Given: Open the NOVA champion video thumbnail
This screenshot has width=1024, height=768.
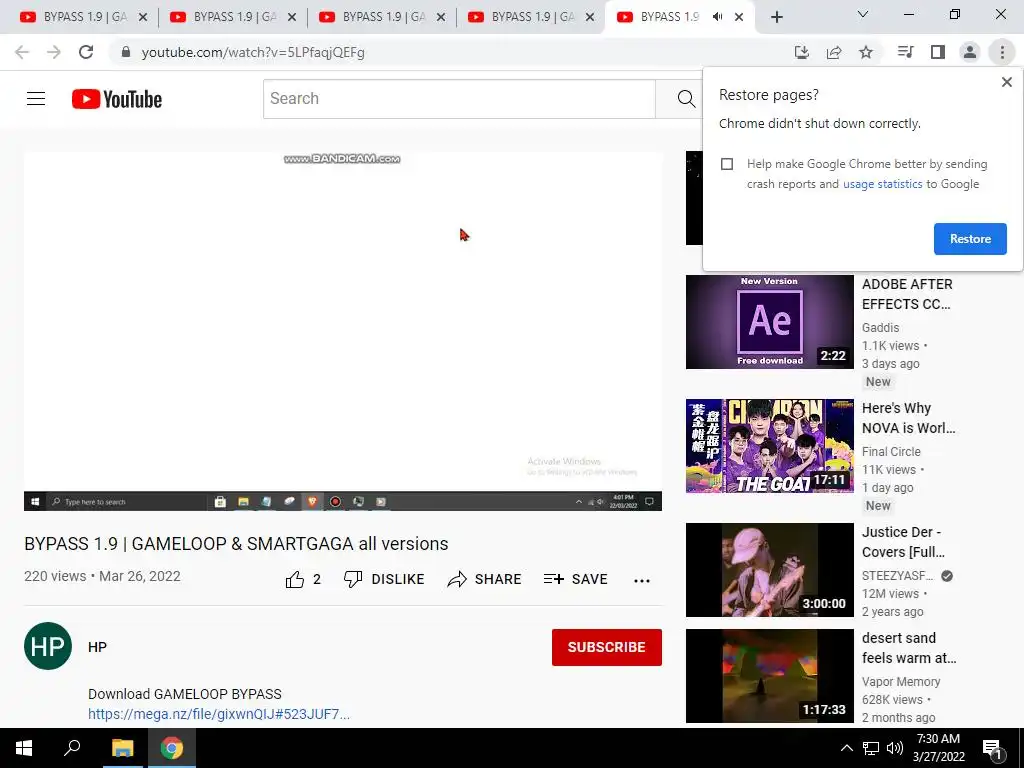Looking at the screenshot, I should [769, 446].
